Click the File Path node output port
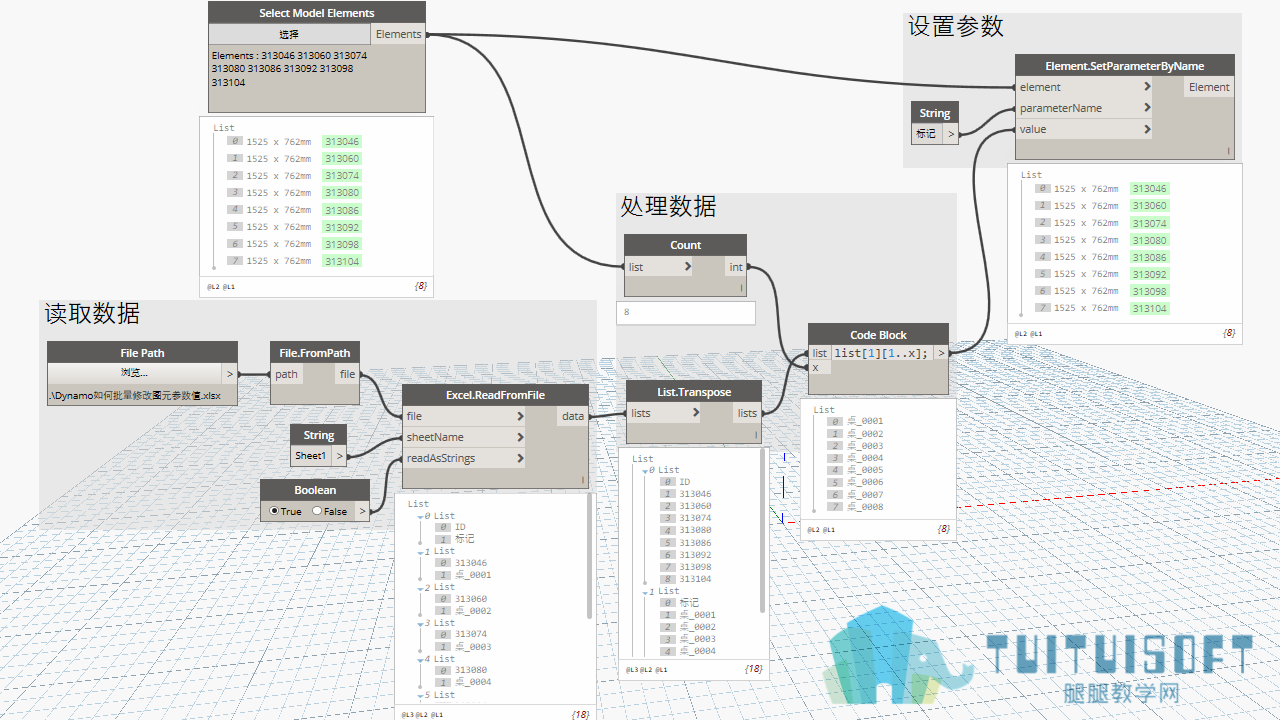This screenshot has height=720, width=1280. [229, 373]
